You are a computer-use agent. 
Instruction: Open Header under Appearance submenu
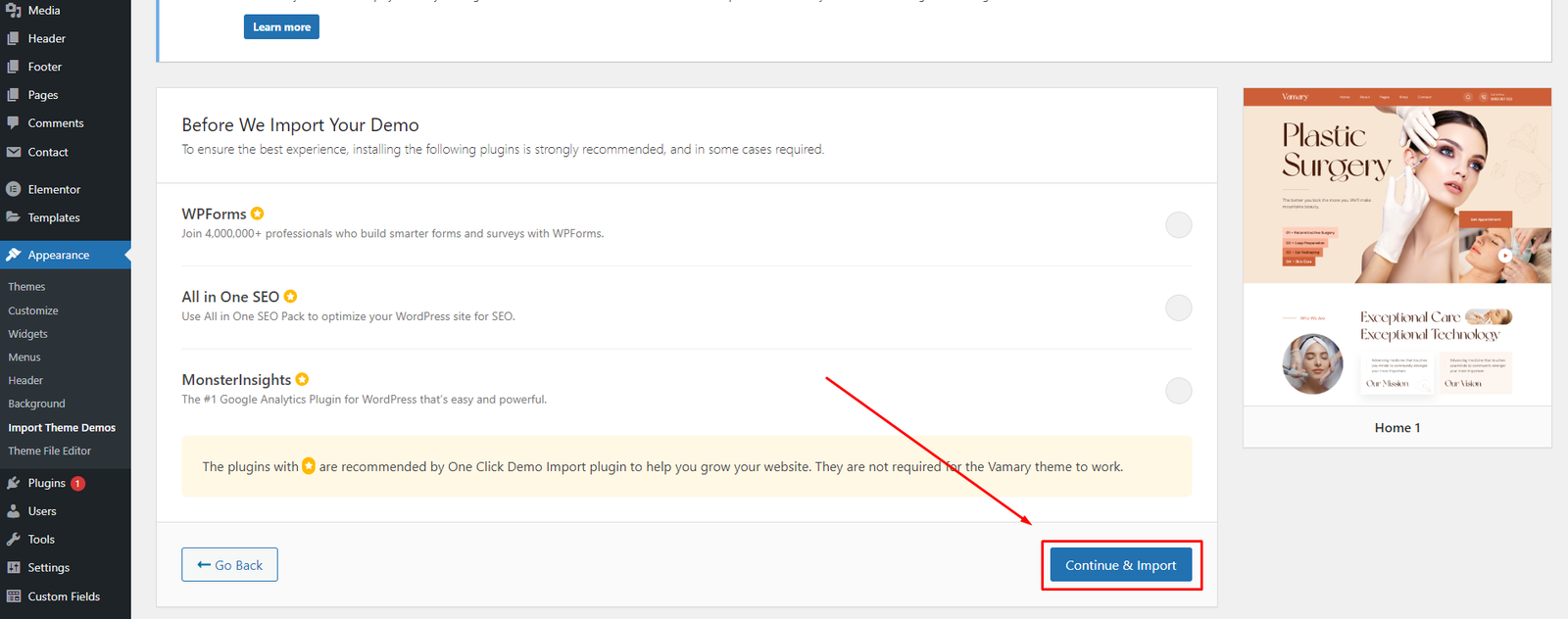25,380
